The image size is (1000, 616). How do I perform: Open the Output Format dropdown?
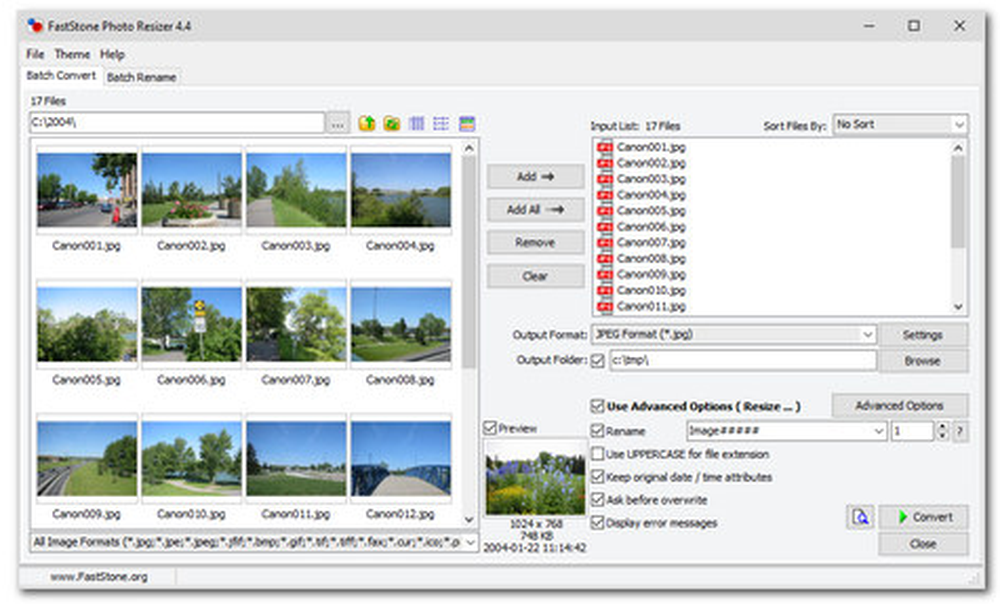coord(734,334)
